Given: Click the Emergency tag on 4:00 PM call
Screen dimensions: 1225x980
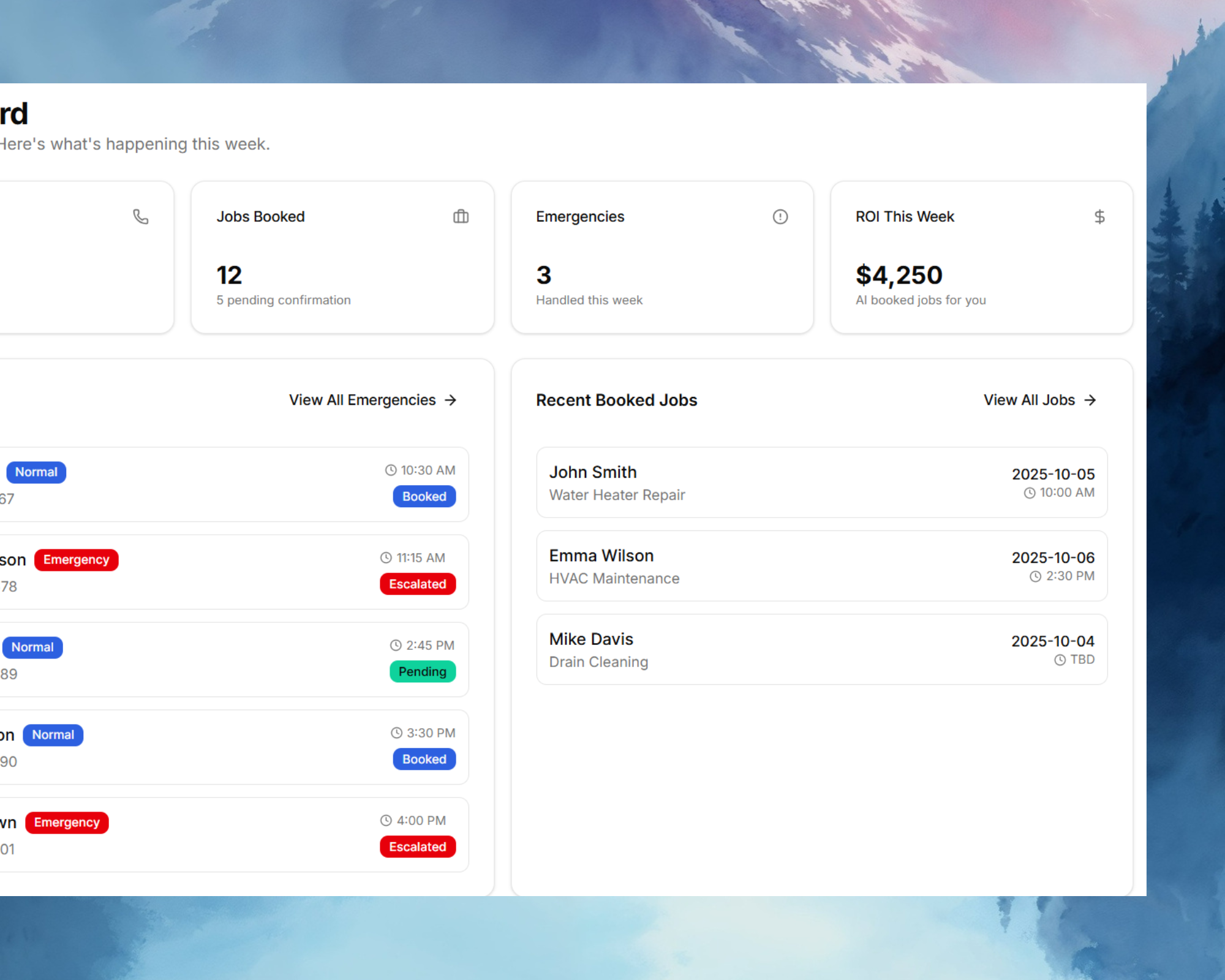Looking at the screenshot, I should click(67, 823).
